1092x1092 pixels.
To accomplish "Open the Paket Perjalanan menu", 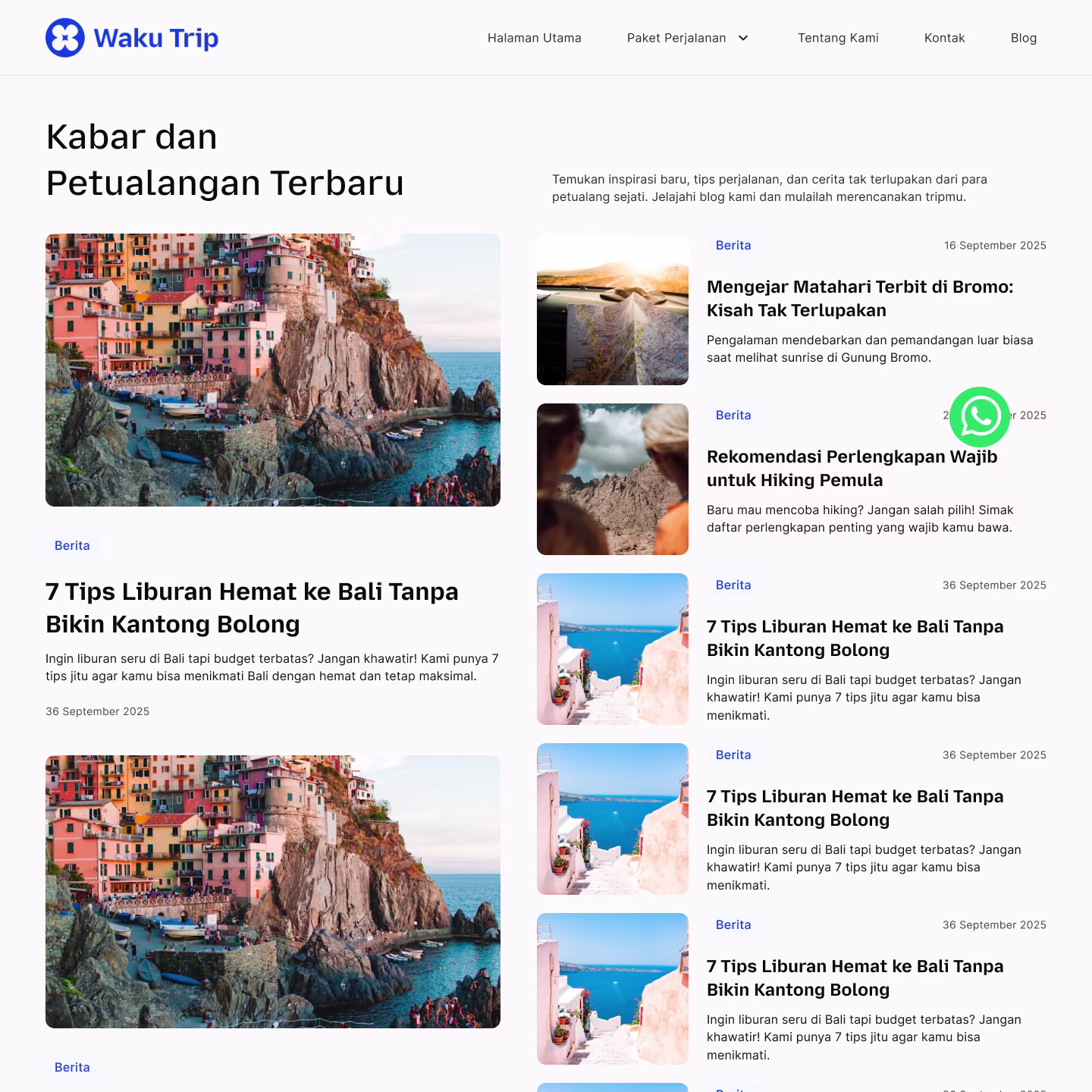I will click(676, 38).
